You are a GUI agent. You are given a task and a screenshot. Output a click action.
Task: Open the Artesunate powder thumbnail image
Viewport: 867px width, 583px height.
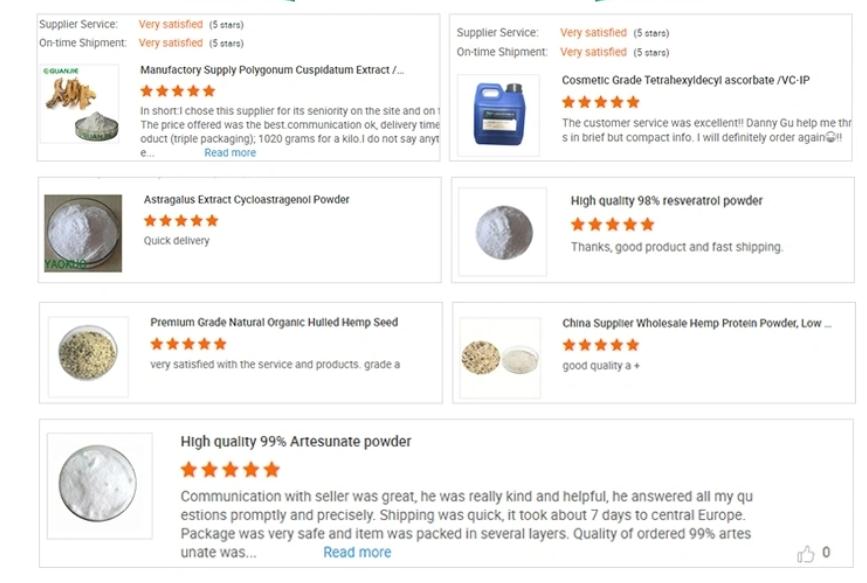click(98, 485)
